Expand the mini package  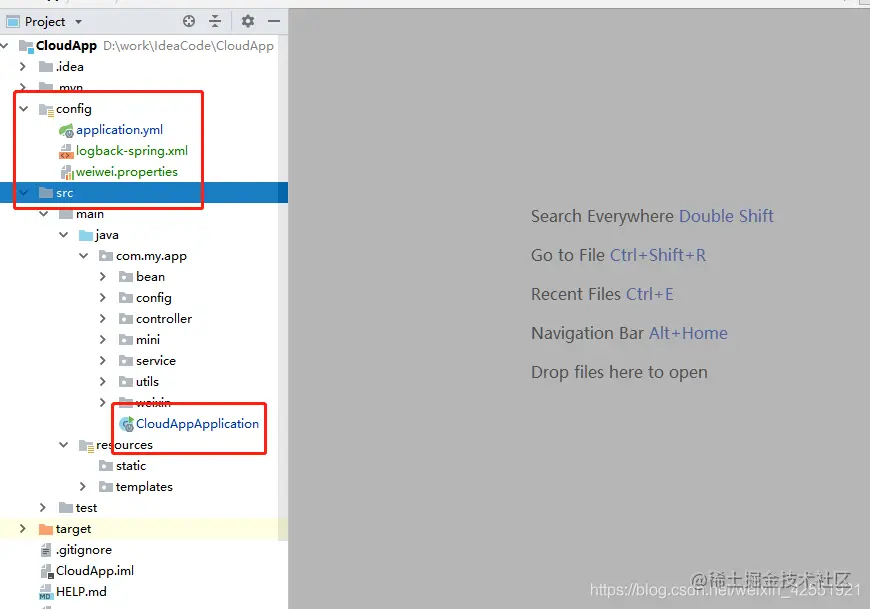(103, 339)
